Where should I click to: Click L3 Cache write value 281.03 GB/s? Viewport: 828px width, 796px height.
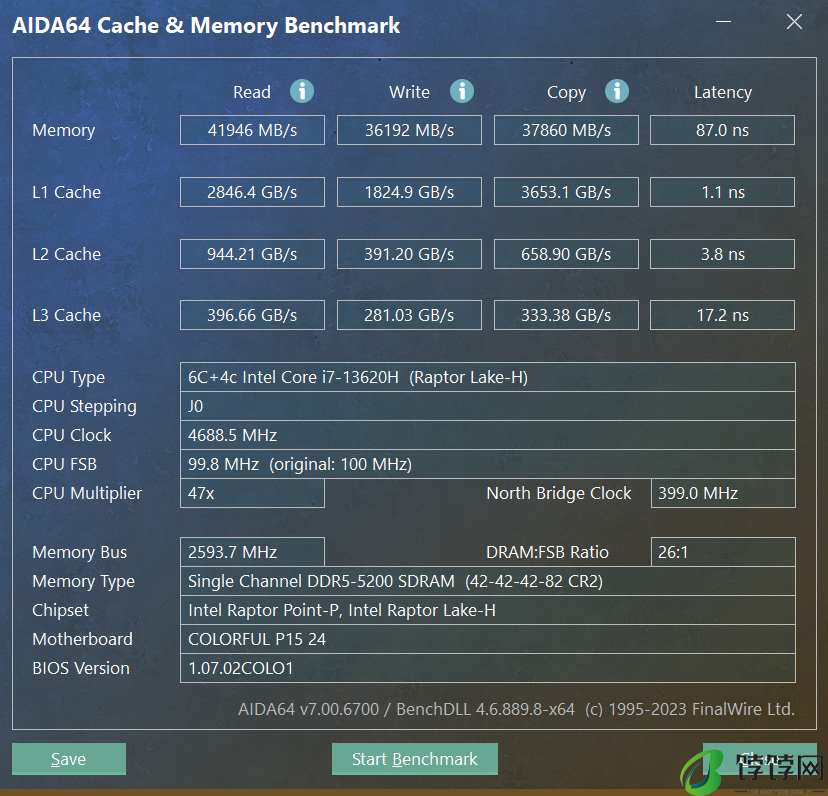(x=409, y=315)
